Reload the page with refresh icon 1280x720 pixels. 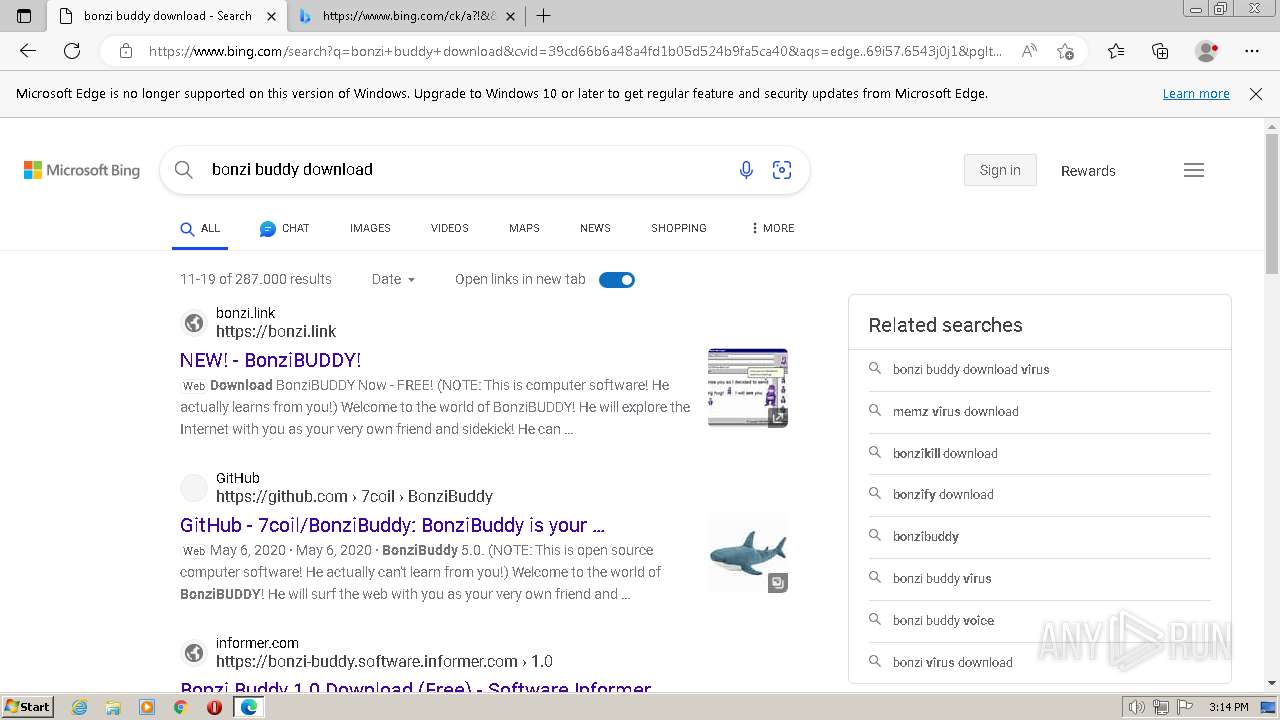[72, 51]
